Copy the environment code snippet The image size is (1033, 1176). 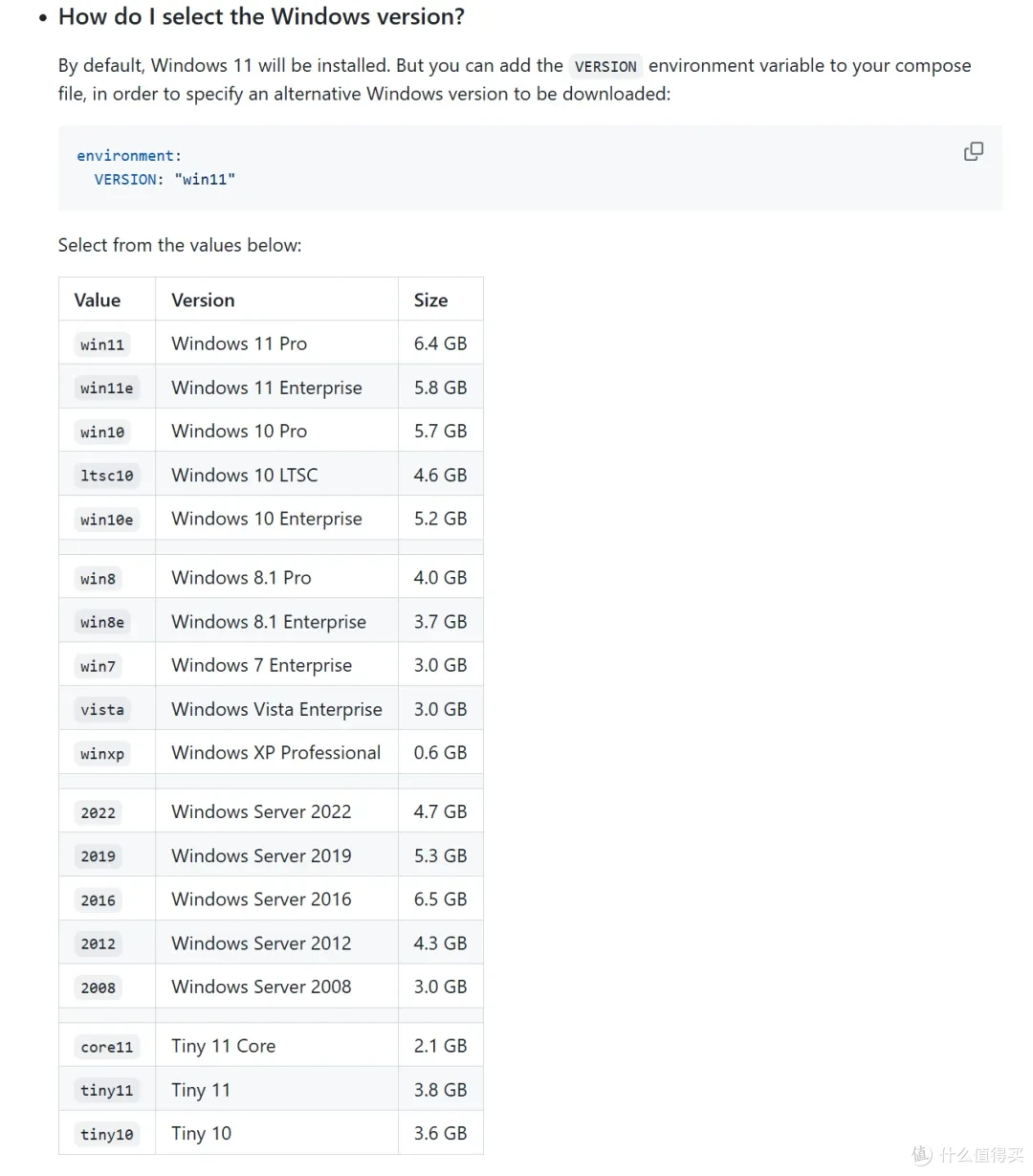973,151
